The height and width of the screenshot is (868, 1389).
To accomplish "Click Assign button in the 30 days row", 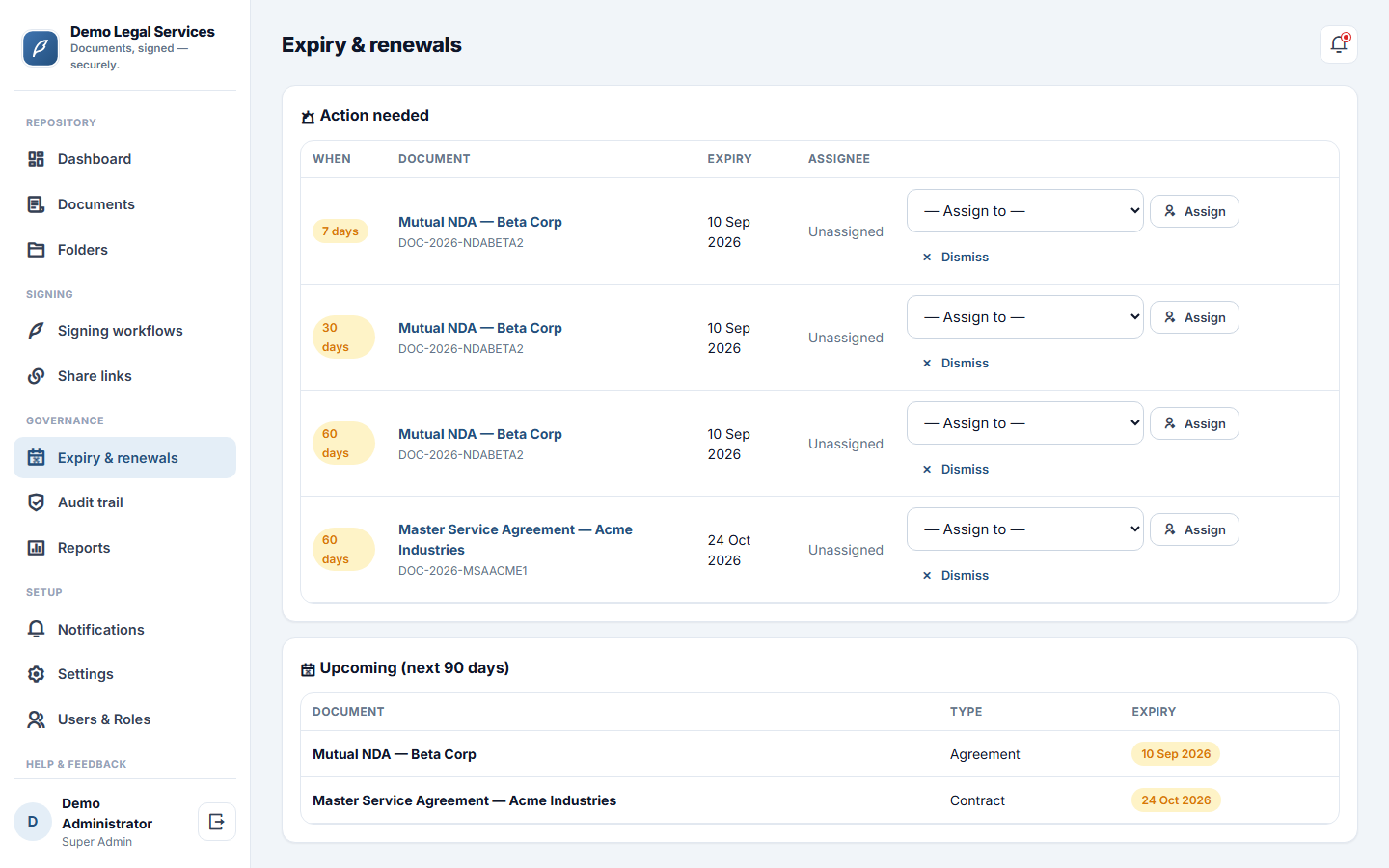I will click(1194, 317).
